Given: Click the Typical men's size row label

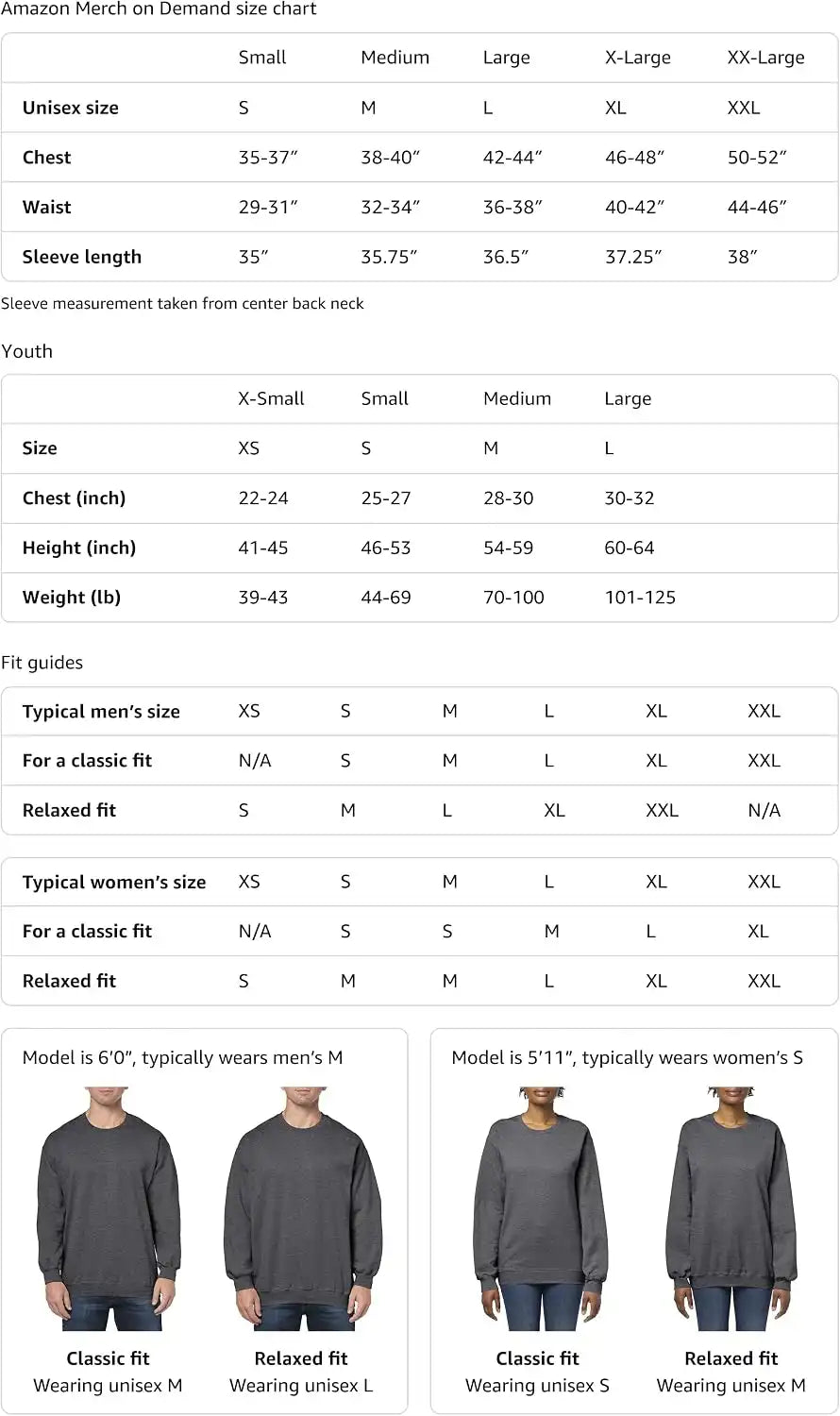Looking at the screenshot, I should [x=101, y=712].
